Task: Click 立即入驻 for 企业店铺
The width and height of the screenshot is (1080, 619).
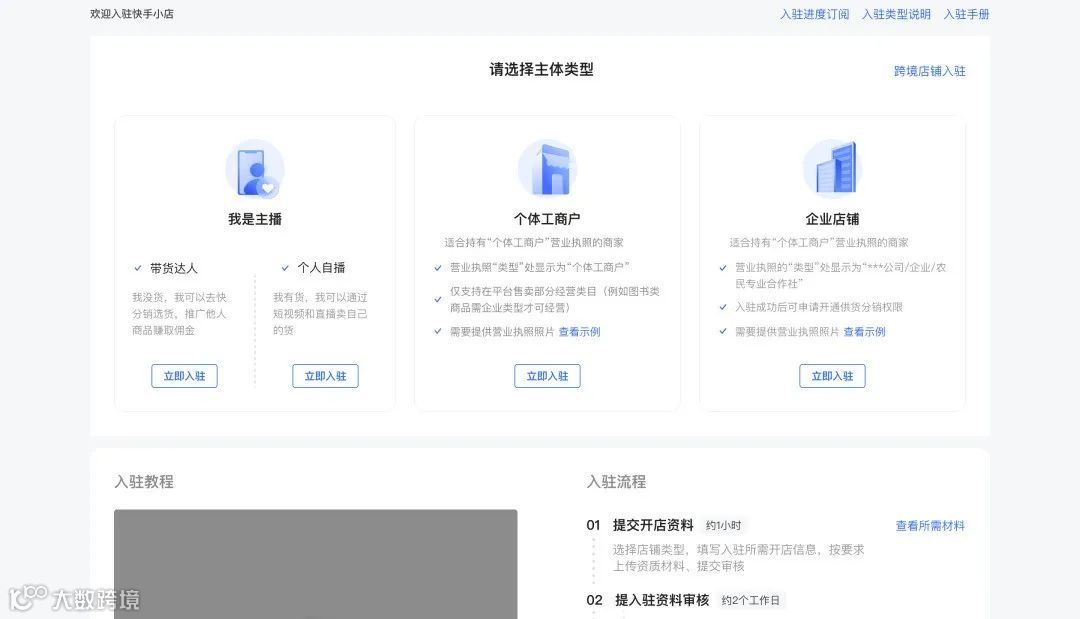Action: coord(832,376)
